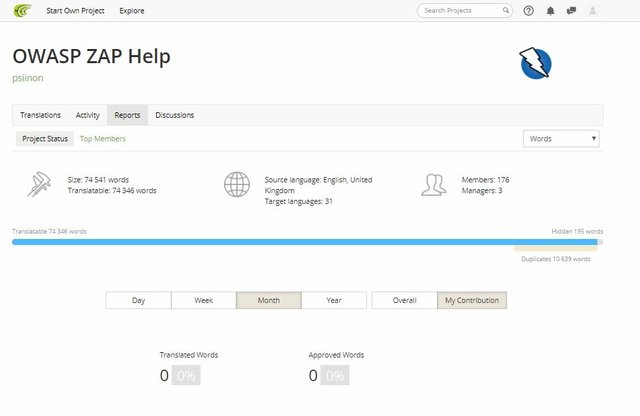The image size is (640, 416).
Task: Click the beige duplicates bar
Action: pyautogui.click(x=556, y=249)
